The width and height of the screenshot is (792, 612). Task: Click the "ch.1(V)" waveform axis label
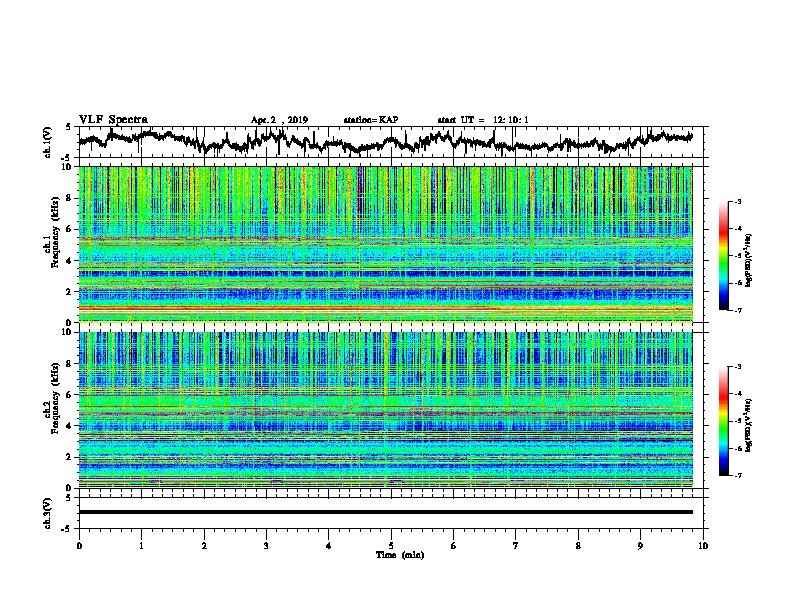(x=48, y=142)
